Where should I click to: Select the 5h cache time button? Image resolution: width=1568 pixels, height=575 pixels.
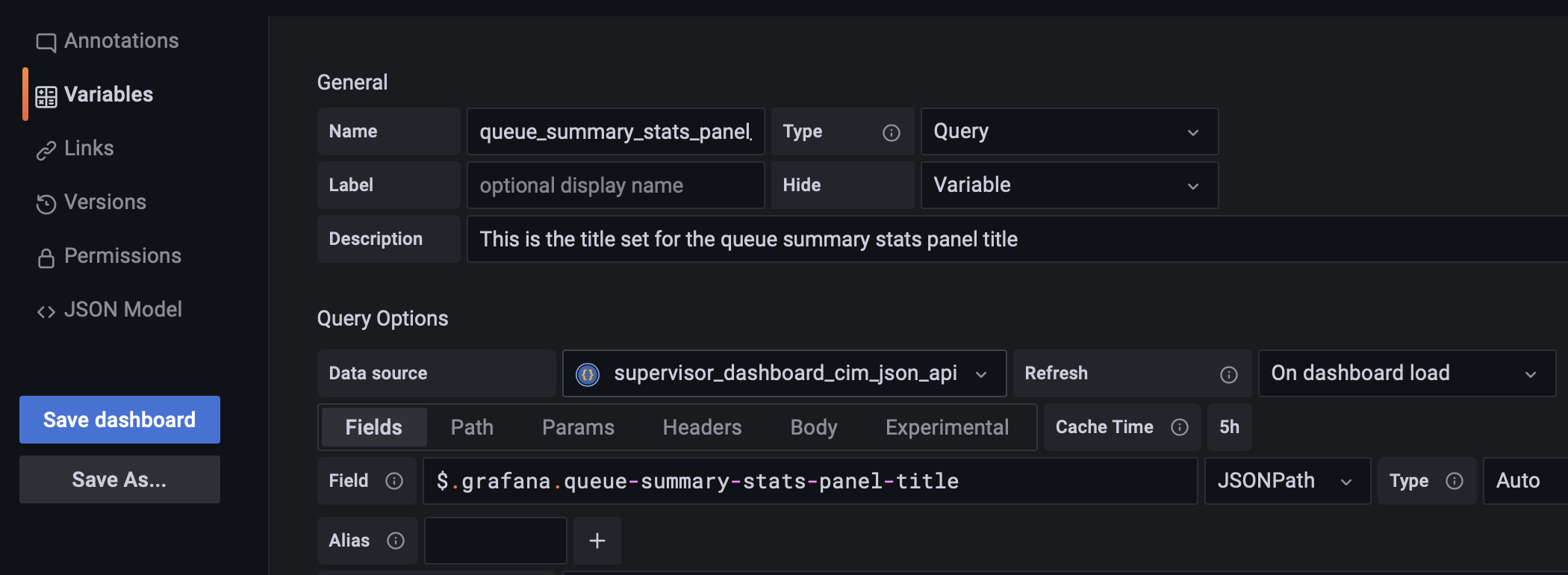1229,427
